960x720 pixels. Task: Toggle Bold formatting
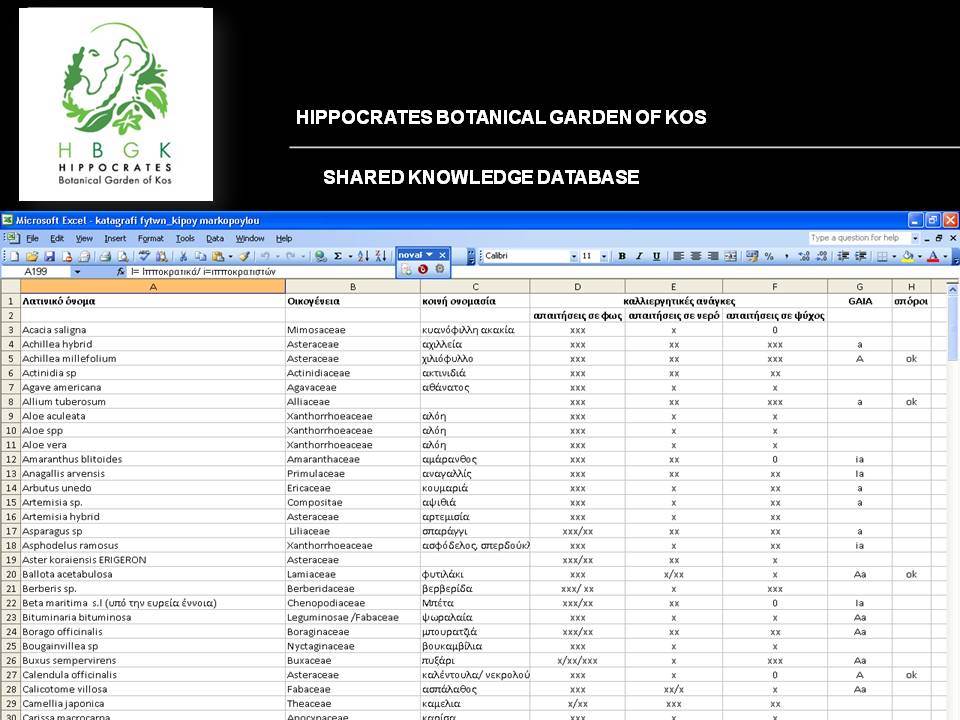click(622, 256)
